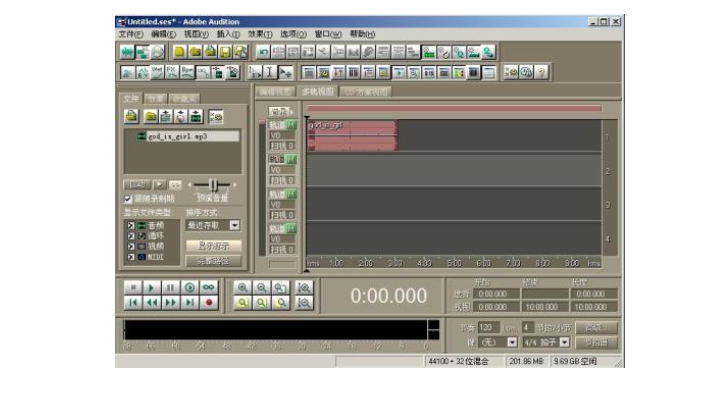
Task: Click the 节拍器 metronome button
Action: click(596, 343)
